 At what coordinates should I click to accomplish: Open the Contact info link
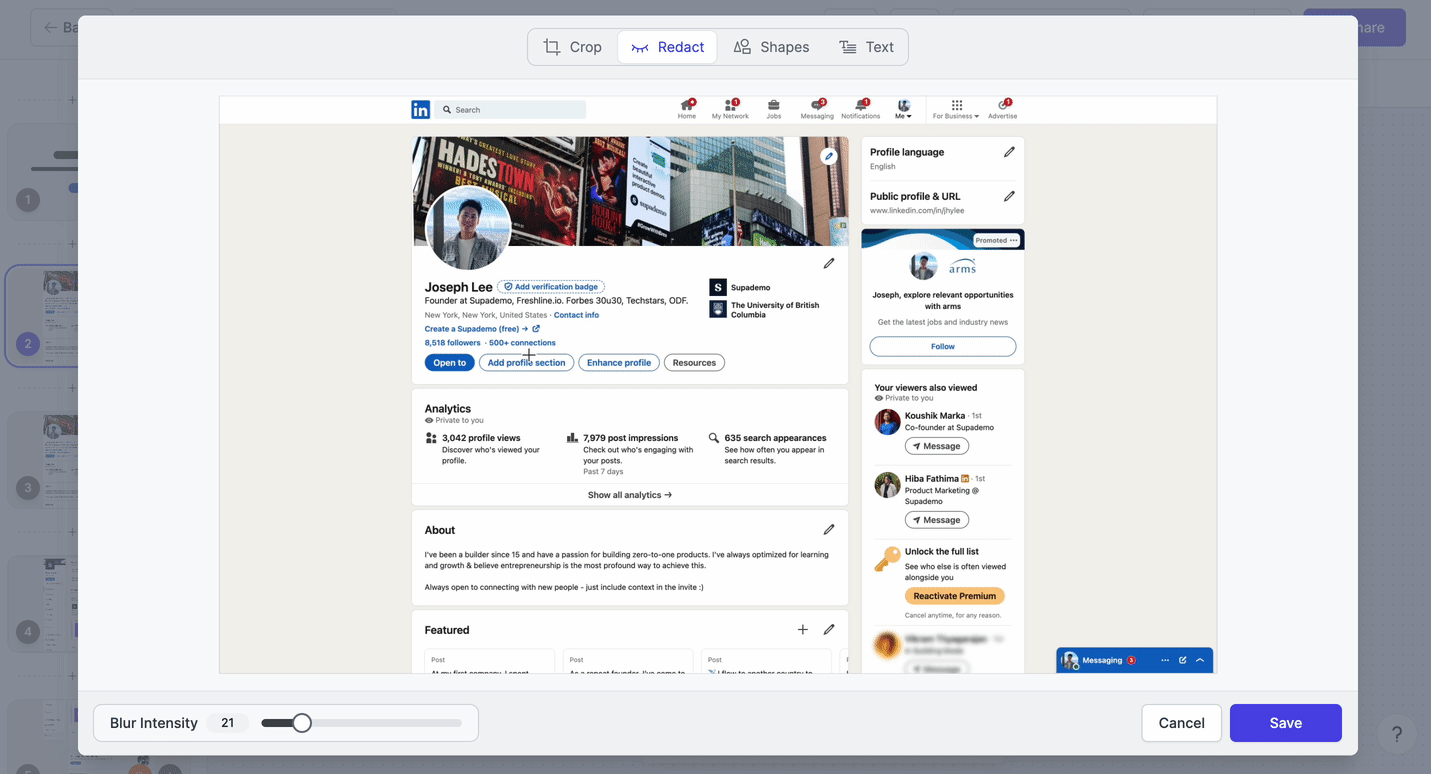point(576,315)
